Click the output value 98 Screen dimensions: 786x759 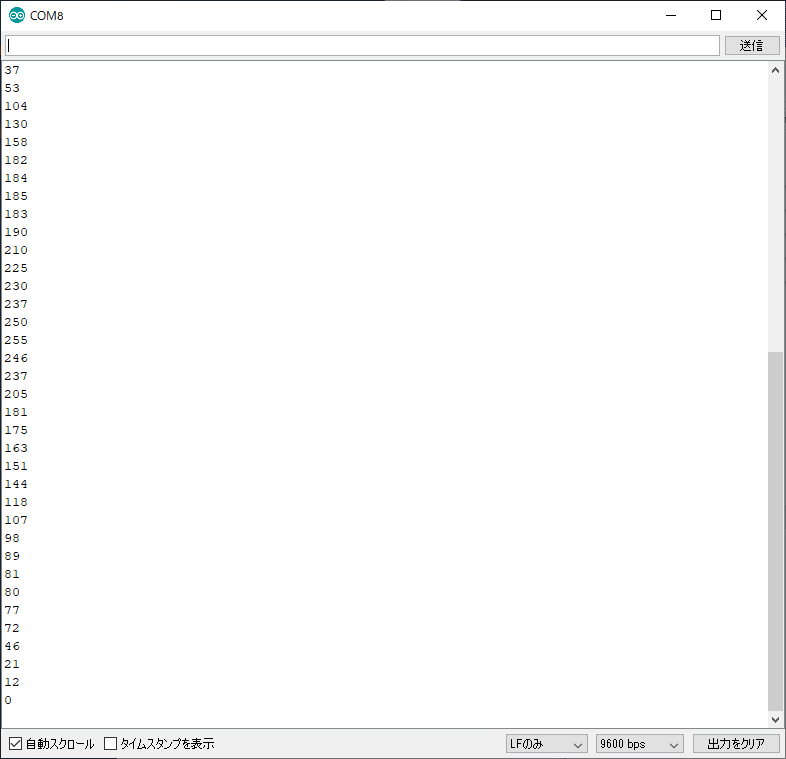pos(12,538)
